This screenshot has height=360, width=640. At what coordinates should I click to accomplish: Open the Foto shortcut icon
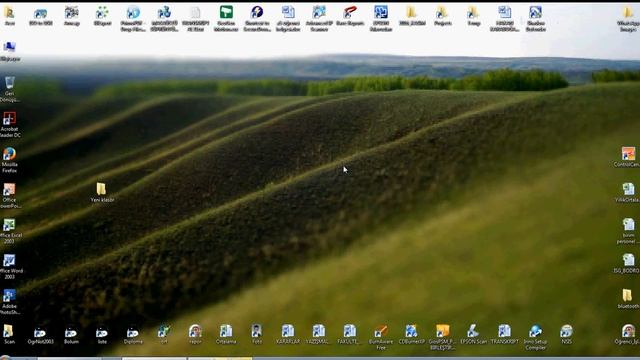[257, 335]
